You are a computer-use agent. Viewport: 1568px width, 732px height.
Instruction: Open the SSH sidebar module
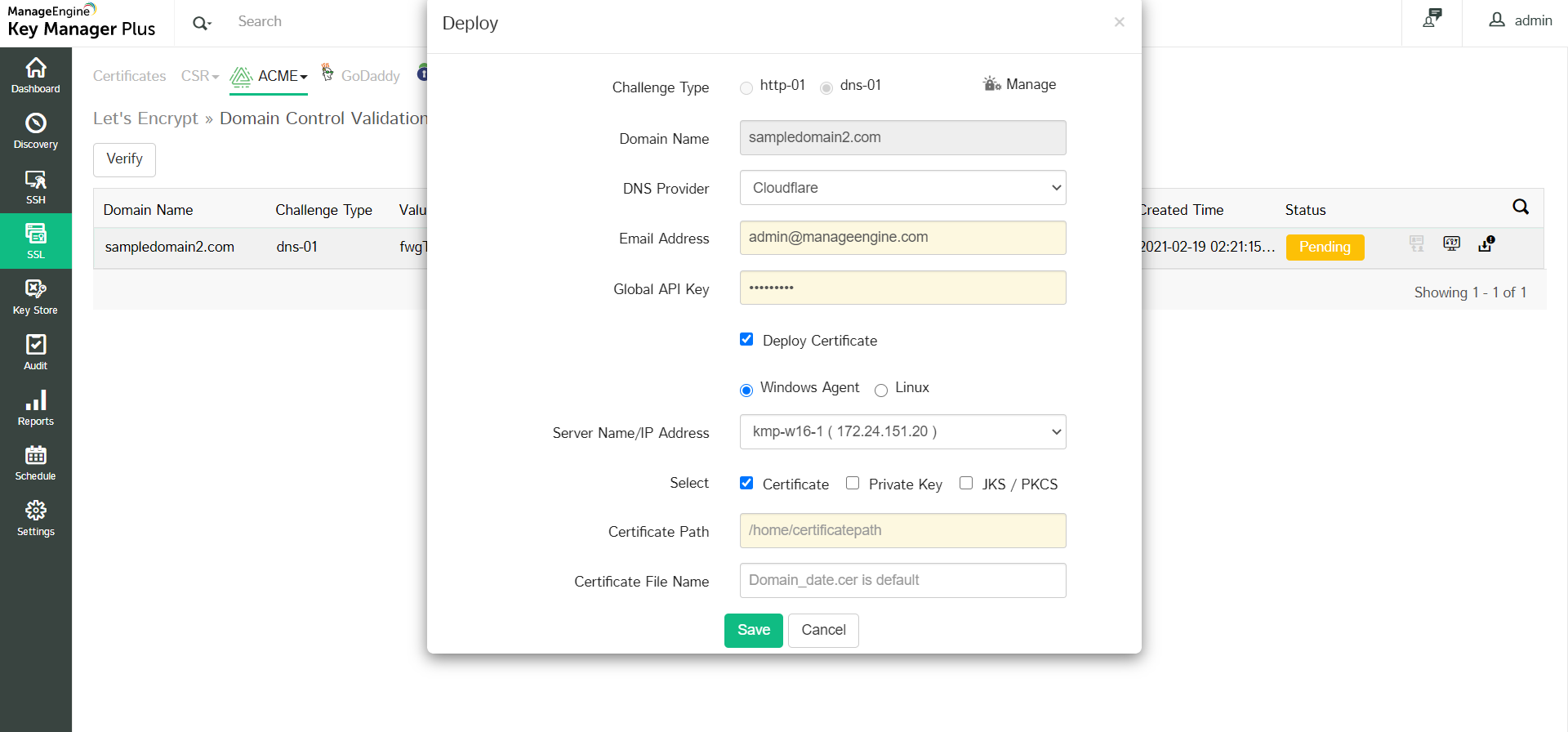[36, 186]
